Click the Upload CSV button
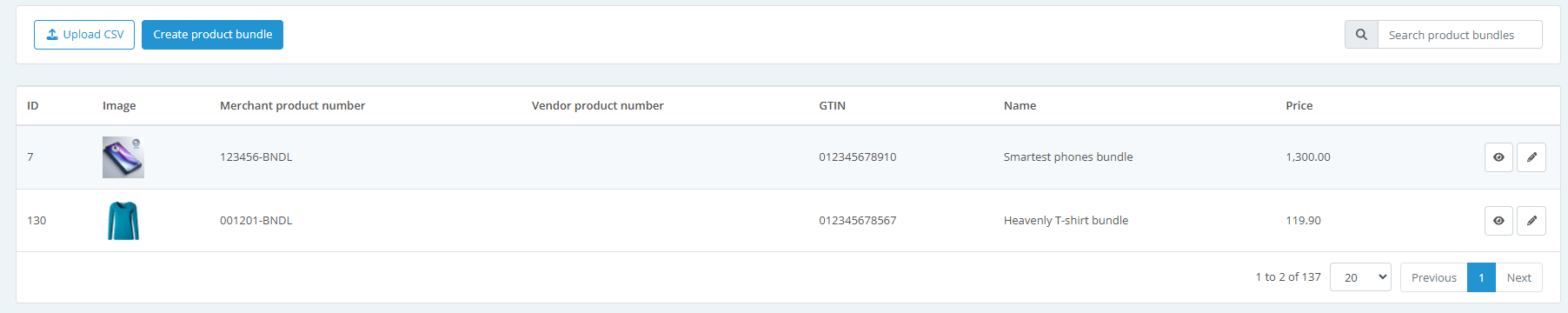The height and width of the screenshot is (313, 1568). coord(84,35)
